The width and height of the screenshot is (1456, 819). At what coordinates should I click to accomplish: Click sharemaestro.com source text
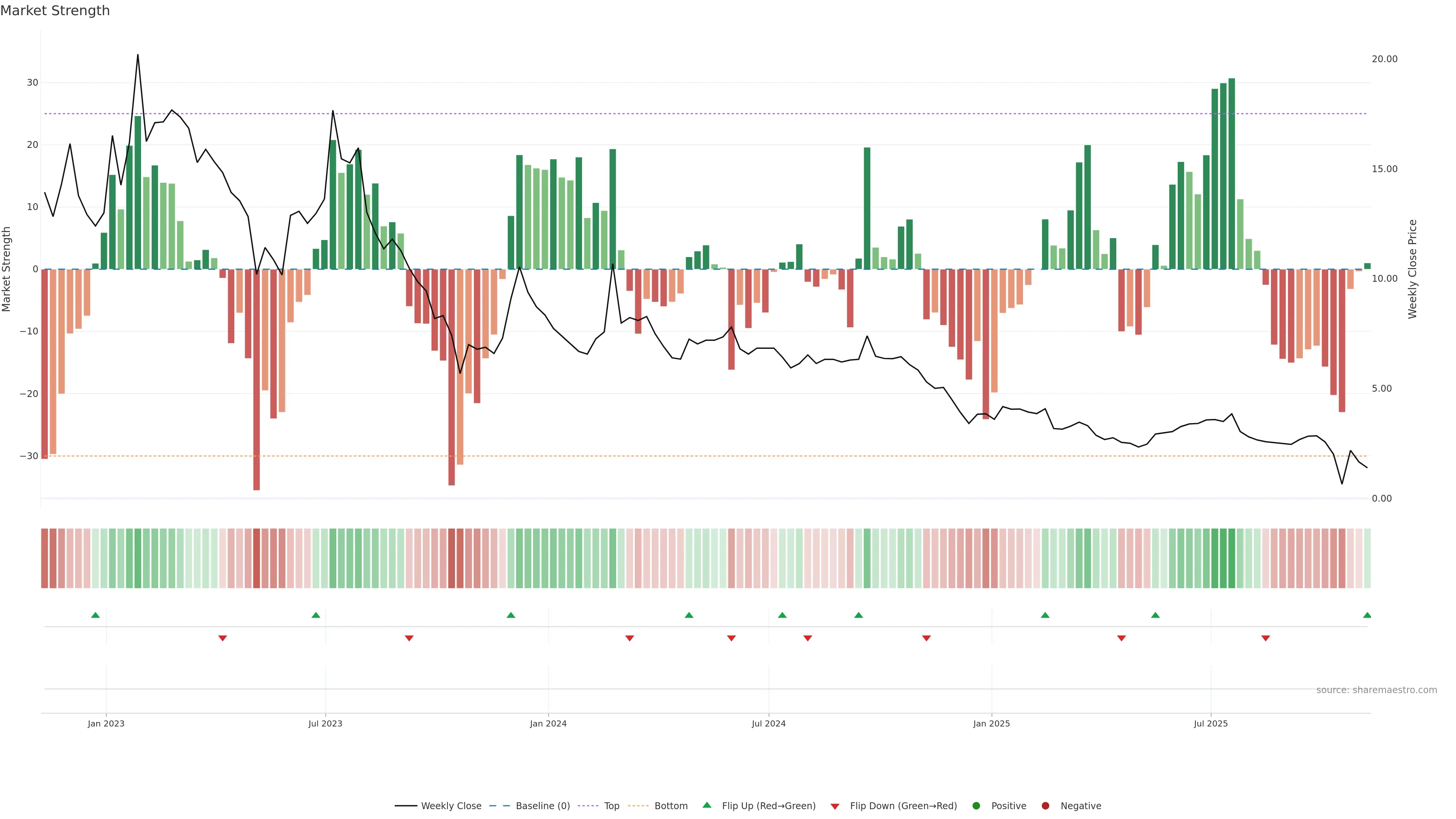1376,690
